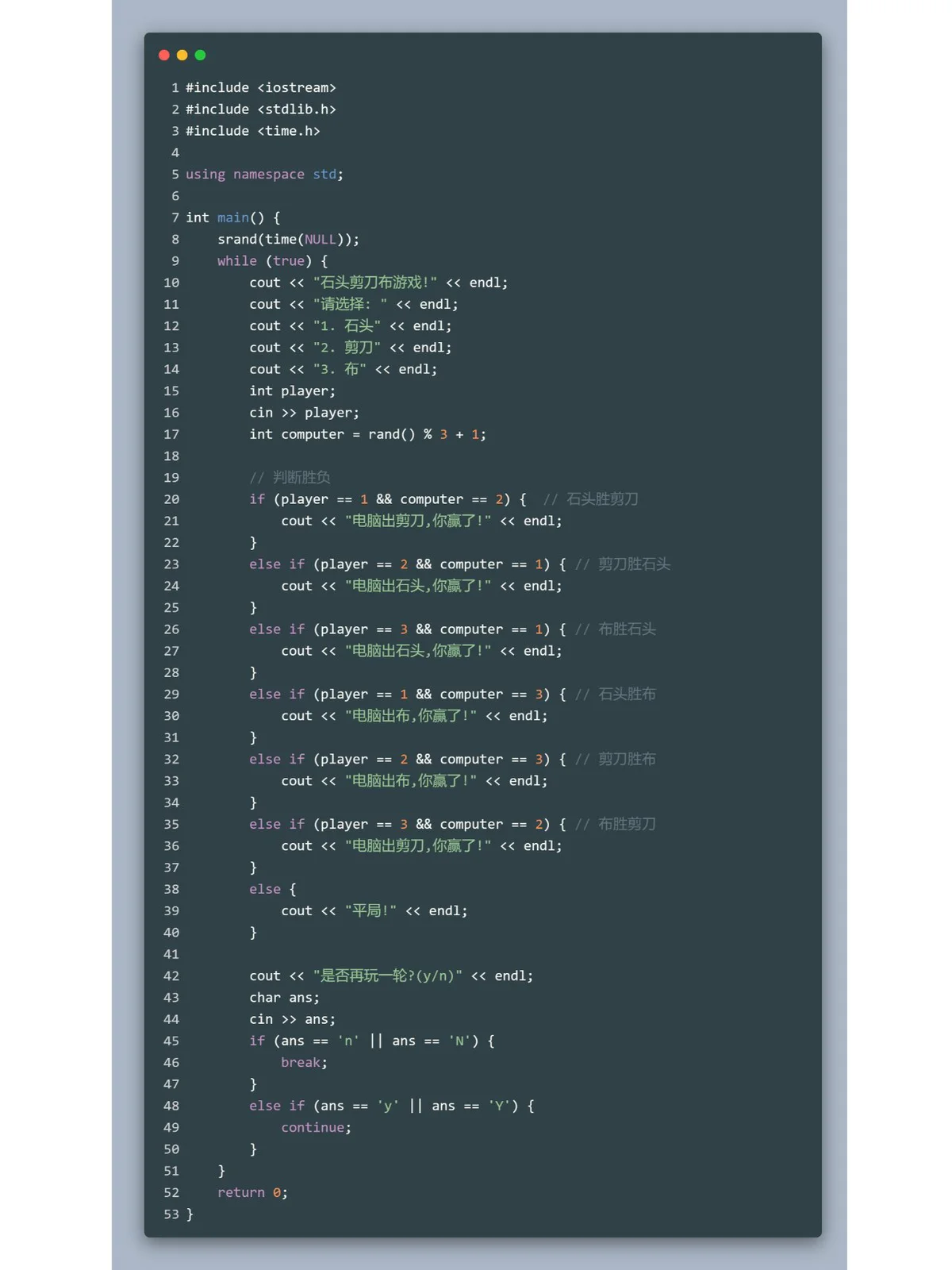Click the time.h header name
Image resolution: width=952 pixels, height=1270 pixels.
pos(288,131)
